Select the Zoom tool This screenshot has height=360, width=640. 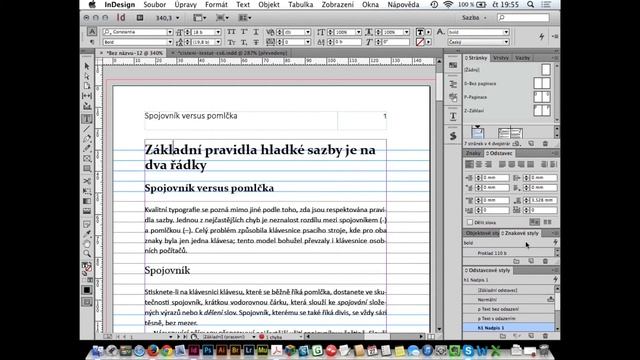tap(87, 253)
